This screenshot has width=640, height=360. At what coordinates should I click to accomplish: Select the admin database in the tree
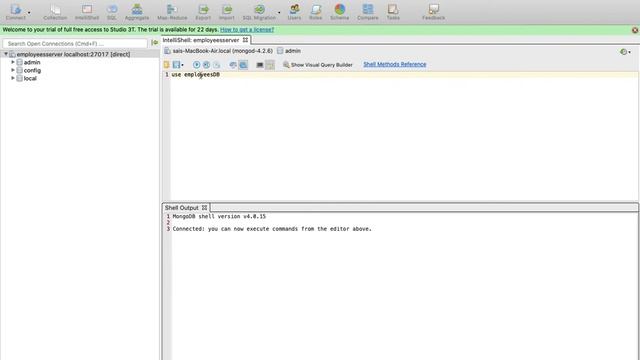(x=32, y=62)
